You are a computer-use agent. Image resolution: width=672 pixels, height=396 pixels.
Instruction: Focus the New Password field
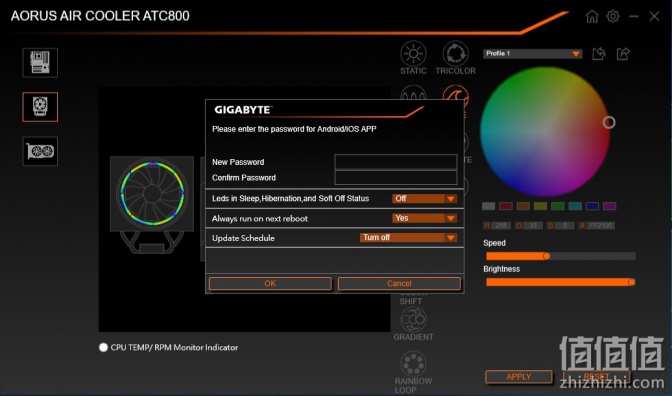pyautogui.click(x=396, y=162)
